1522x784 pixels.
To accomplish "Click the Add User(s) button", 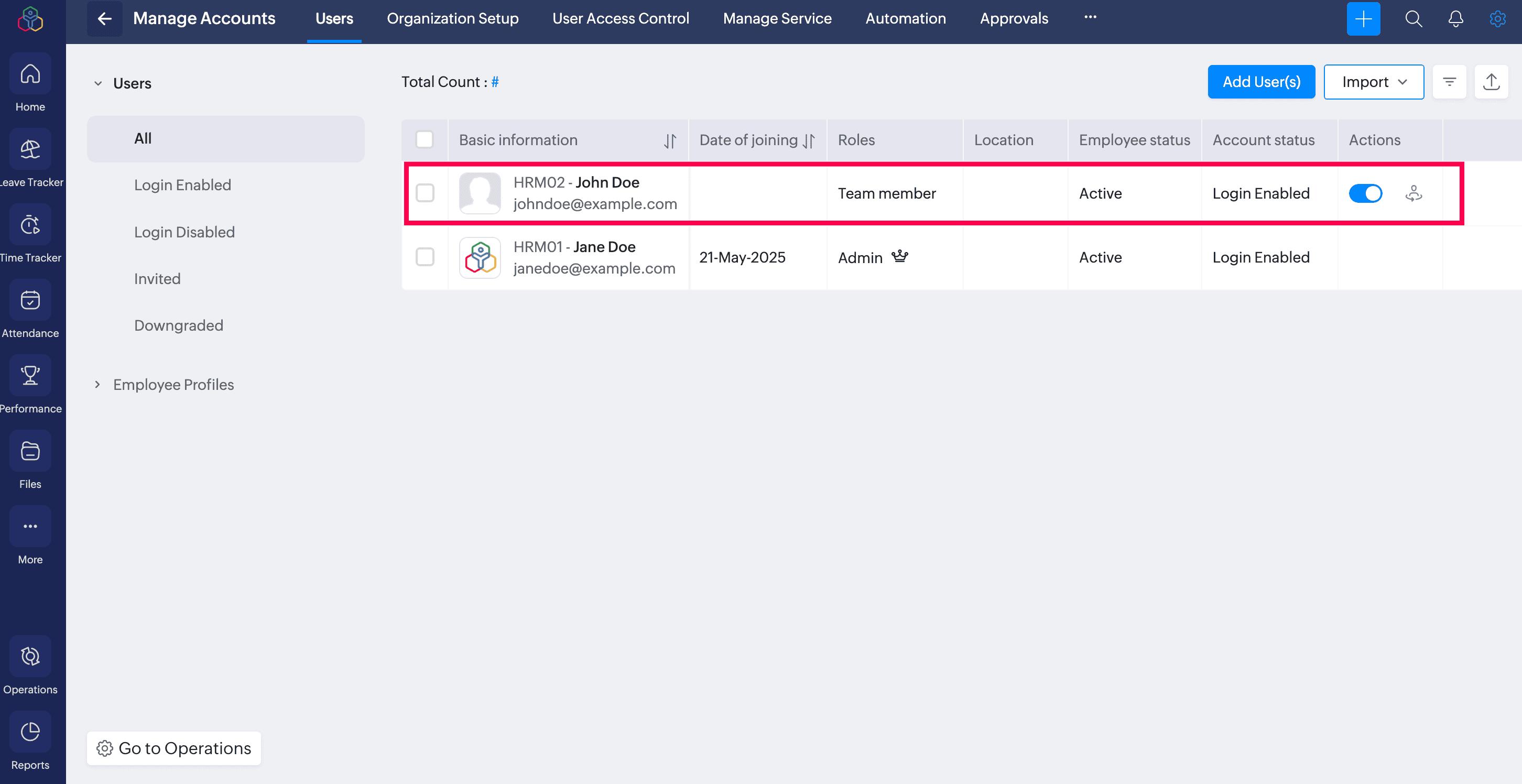I will point(1261,82).
